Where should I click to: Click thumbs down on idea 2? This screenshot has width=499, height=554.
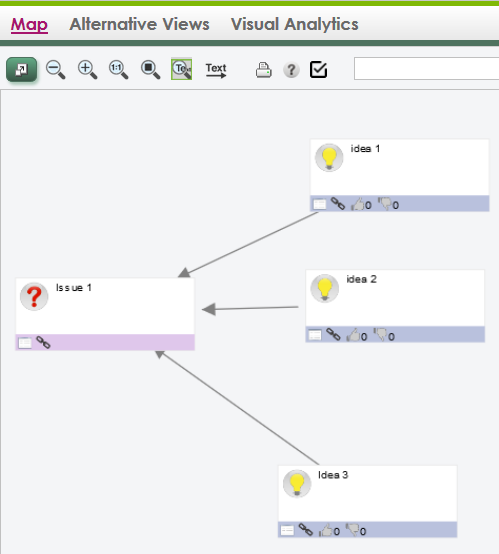(x=380, y=335)
